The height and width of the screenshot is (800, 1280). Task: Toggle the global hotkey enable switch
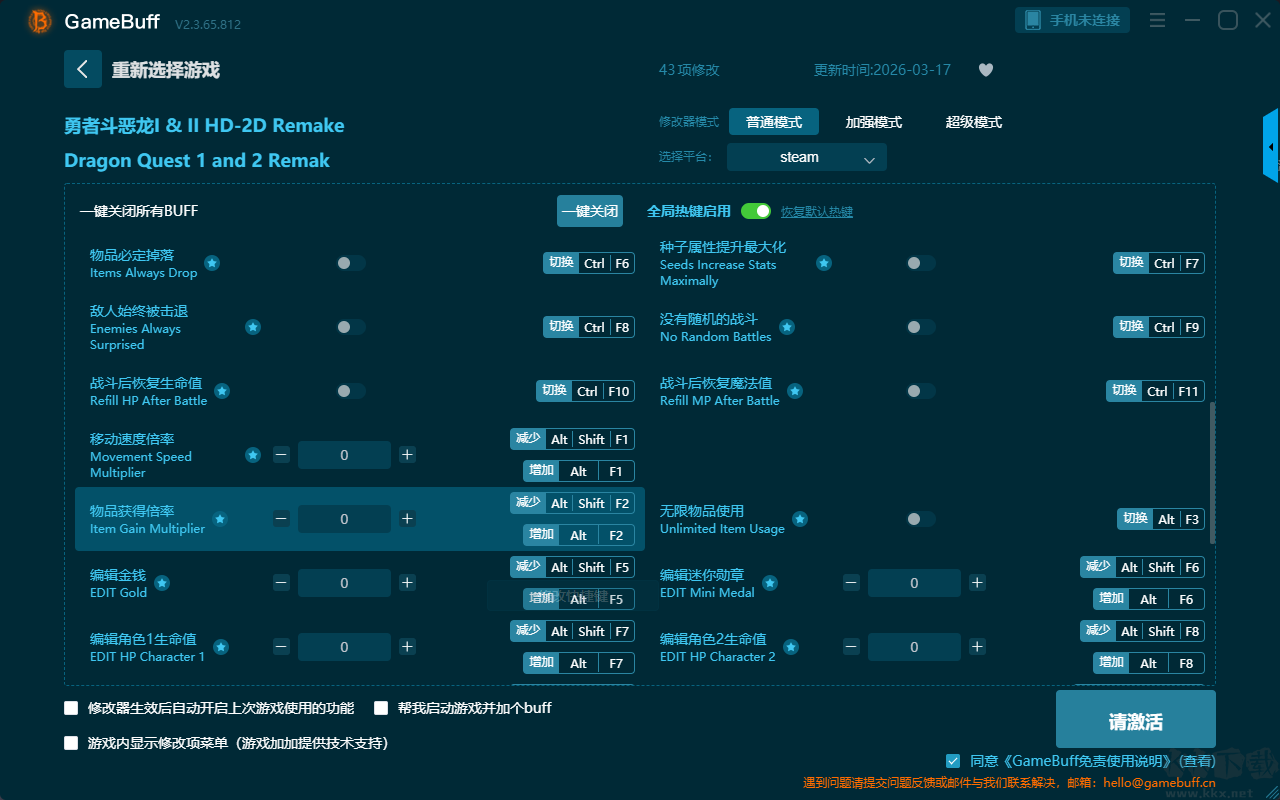pyautogui.click(x=756, y=211)
